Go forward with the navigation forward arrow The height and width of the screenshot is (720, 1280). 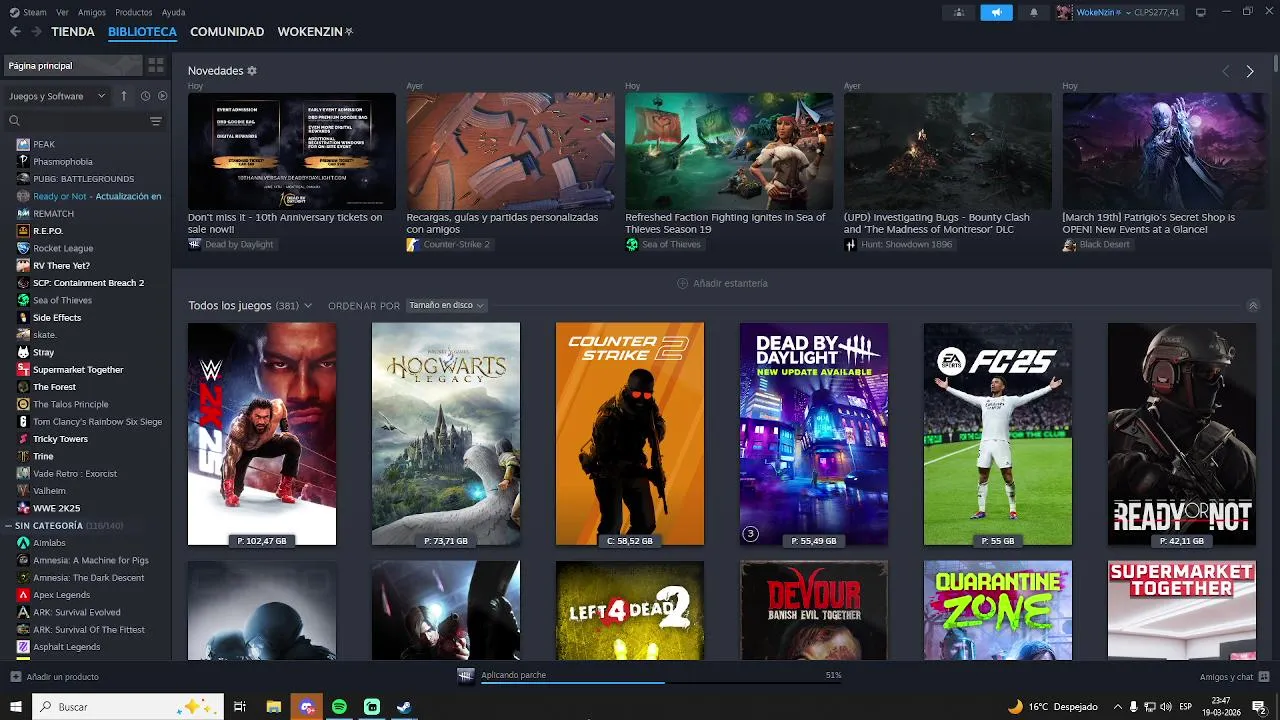(x=36, y=32)
